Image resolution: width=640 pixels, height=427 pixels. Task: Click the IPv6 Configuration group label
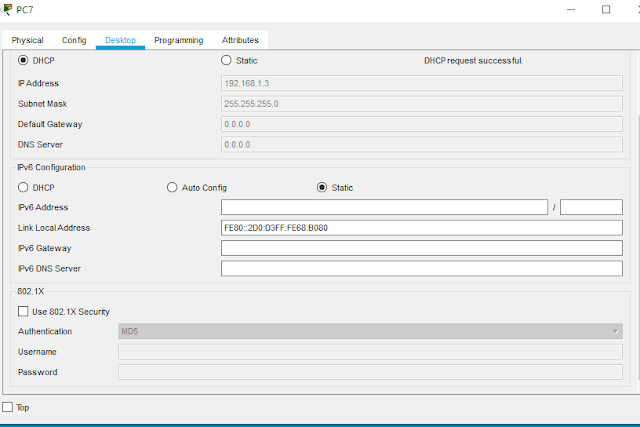pyautogui.click(x=51, y=167)
